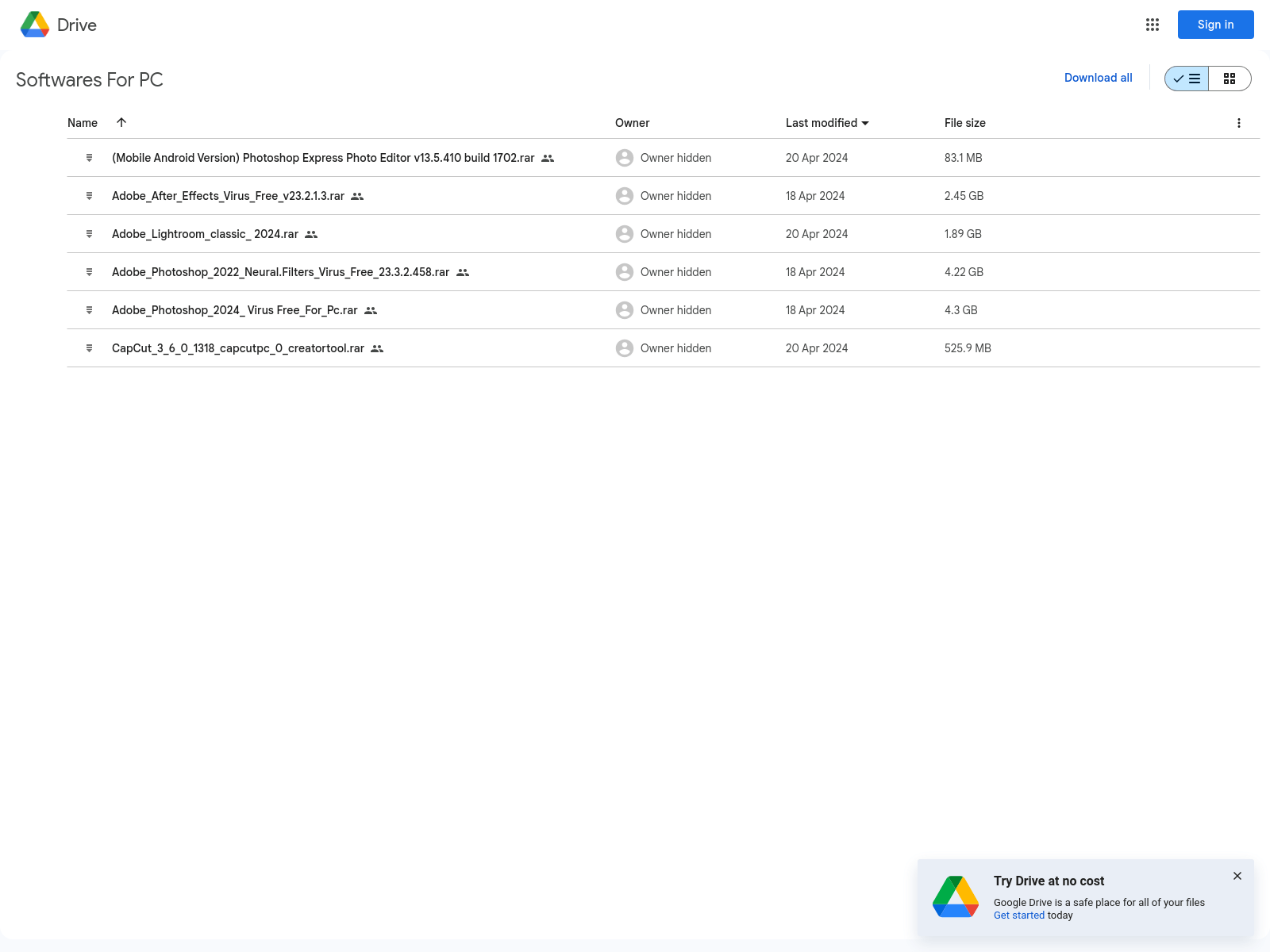
Task: Click owner avatar in Adobe_Photoshop_2024 row
Action: pyautogui.click(x=625, y=310)
